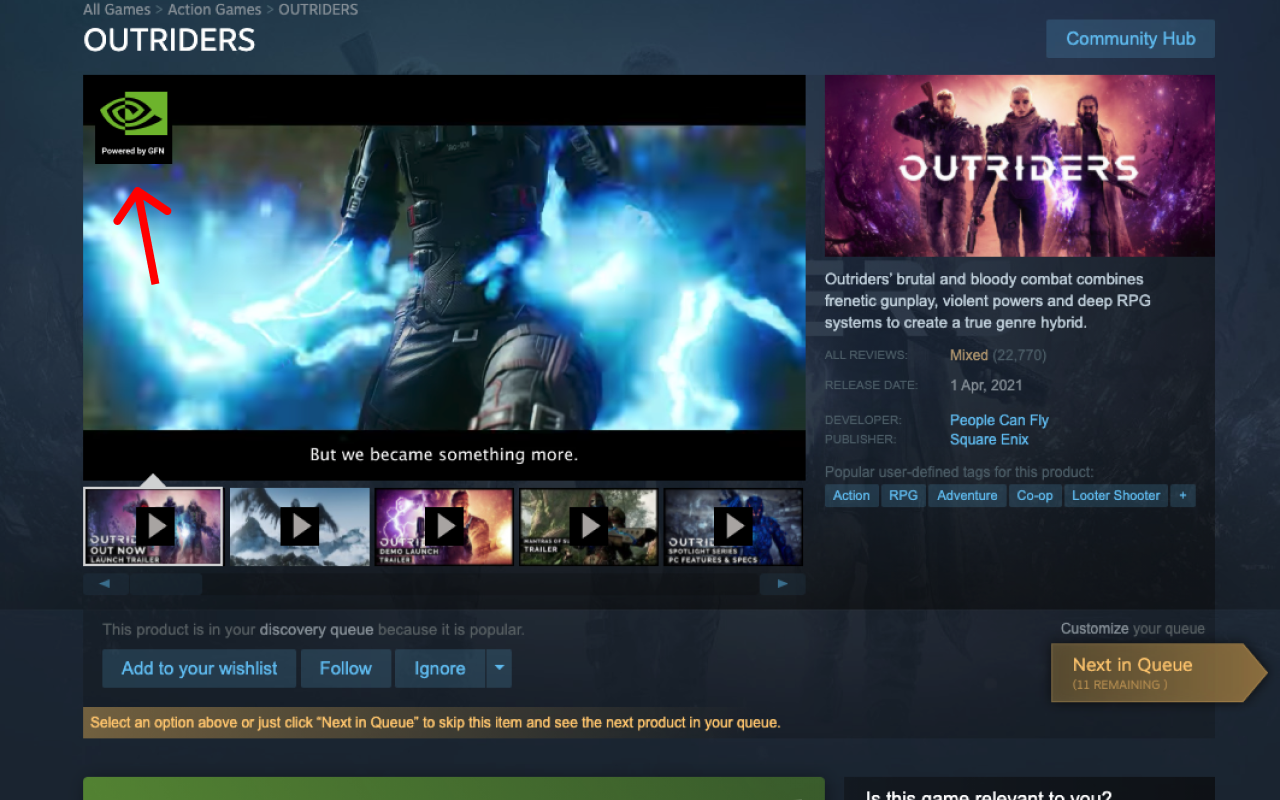The height and width of the screenshot is (800, 1280).
Task: Play the PC Features & Specs spotlight thumbnail
Action: (733, 527)
